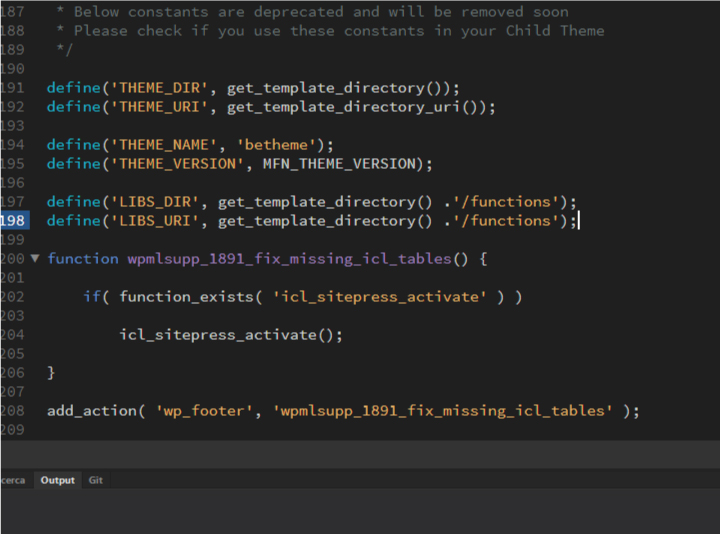
Task: Open the Git tab
Action: pyautogui.click(x=96, y=480)
